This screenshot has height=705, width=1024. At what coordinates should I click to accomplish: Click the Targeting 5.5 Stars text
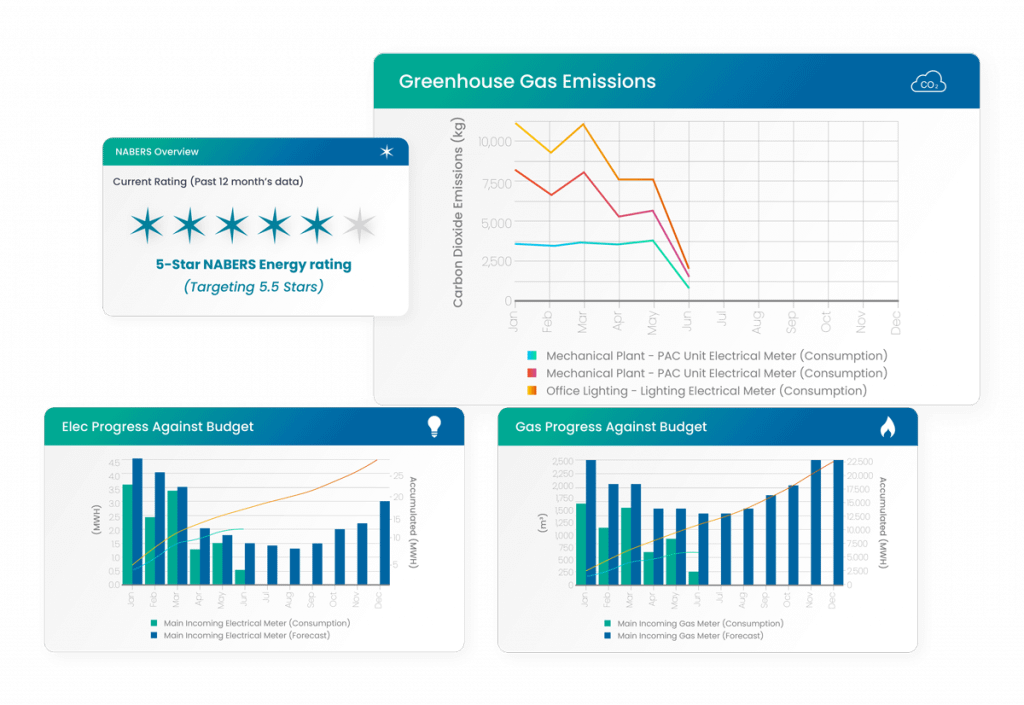[253, 287]
